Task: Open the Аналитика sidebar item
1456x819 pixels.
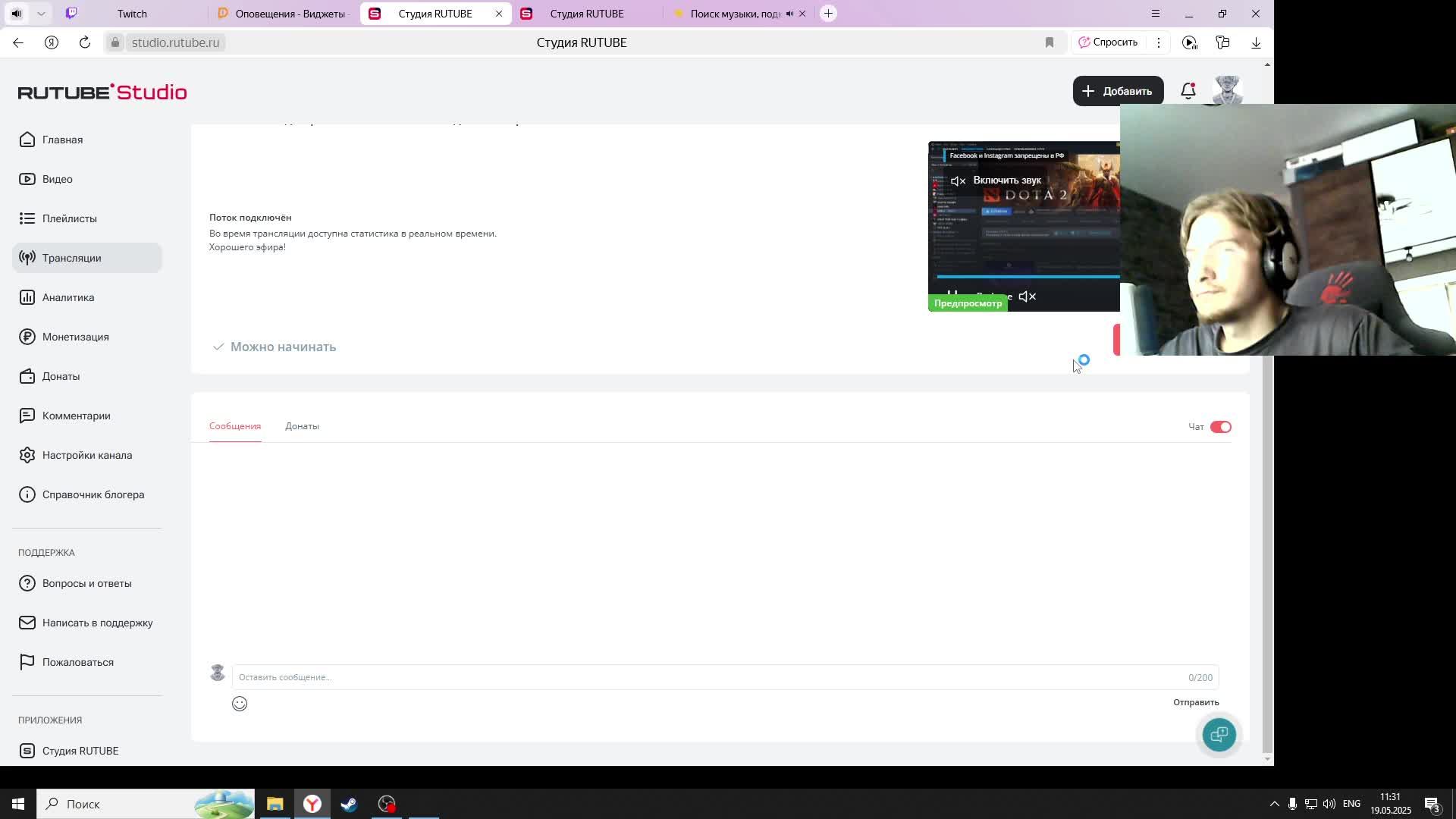Action: coord(68,297)
